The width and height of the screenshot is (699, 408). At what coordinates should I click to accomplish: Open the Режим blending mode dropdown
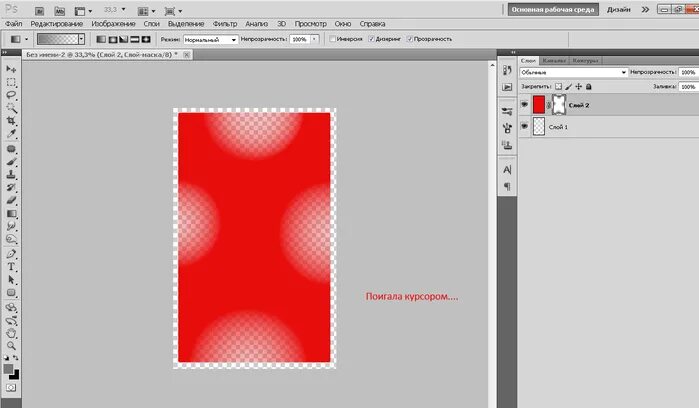[x=210, y=40]
